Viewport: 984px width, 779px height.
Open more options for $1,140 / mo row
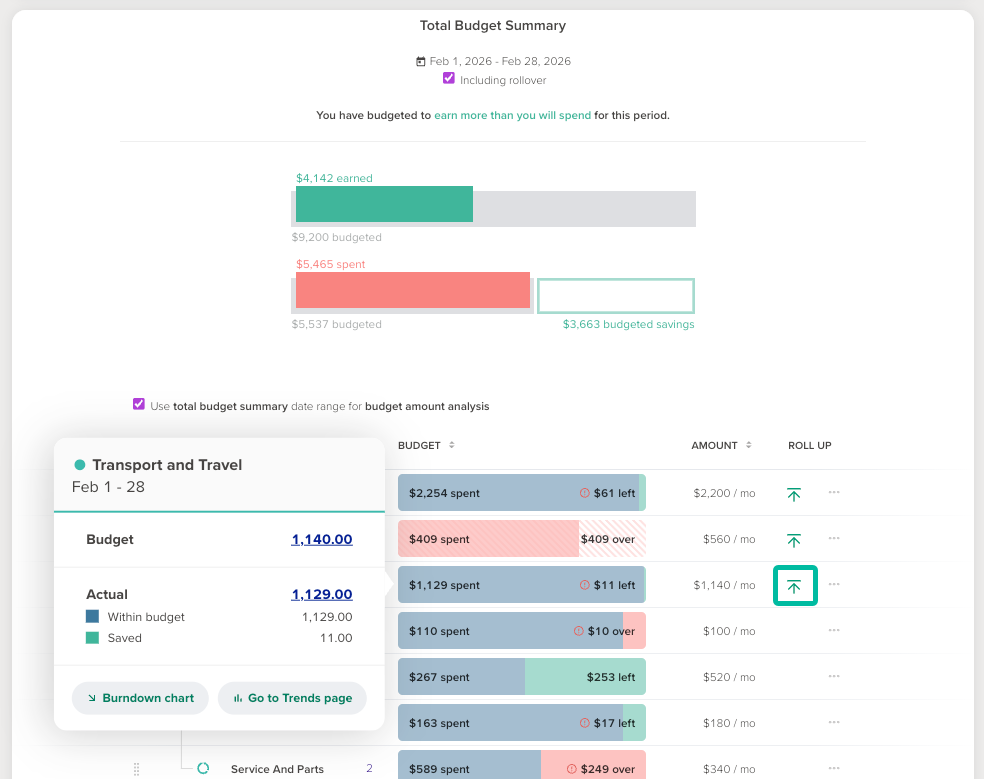(x=834, y=584)
